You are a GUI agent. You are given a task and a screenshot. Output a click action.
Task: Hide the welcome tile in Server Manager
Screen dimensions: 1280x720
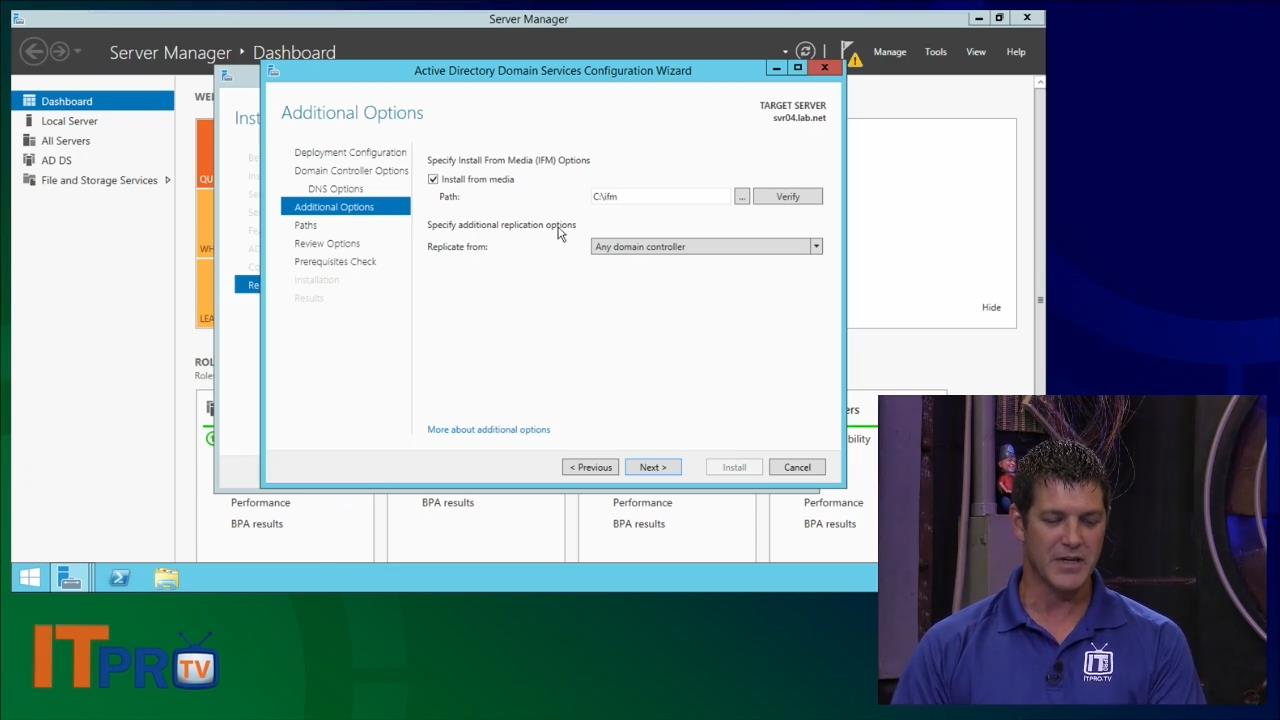pos(991,308)
